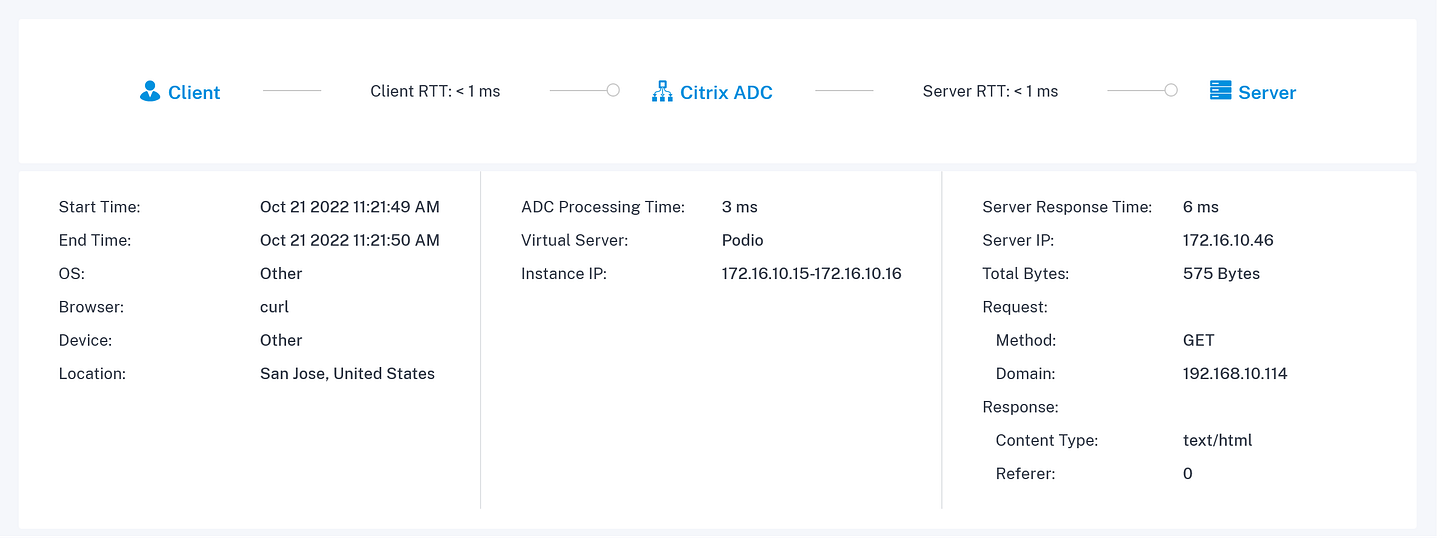The image size is (1456, 543).
Task: Click the 'Server Response Time:' label
Action: click(1068, 207)
